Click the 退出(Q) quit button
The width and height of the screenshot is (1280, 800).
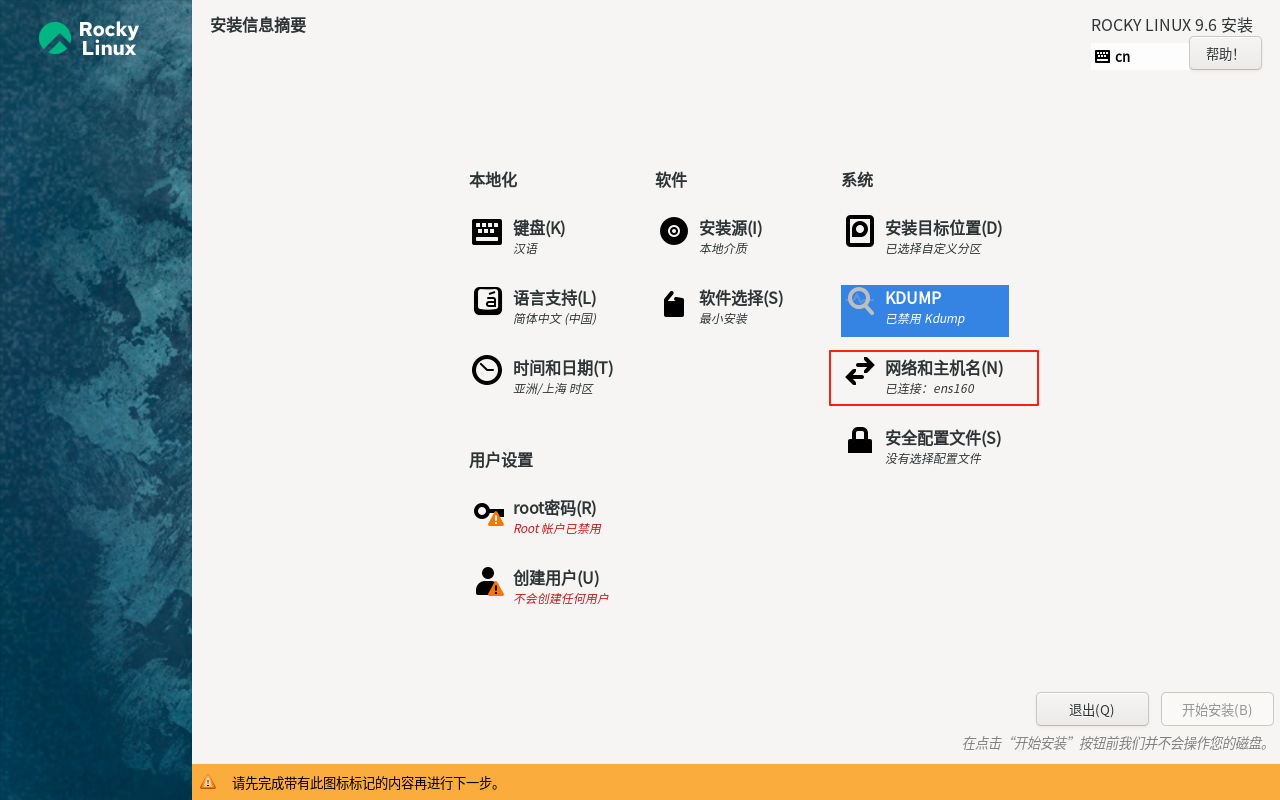click(x=1092, y=709)
